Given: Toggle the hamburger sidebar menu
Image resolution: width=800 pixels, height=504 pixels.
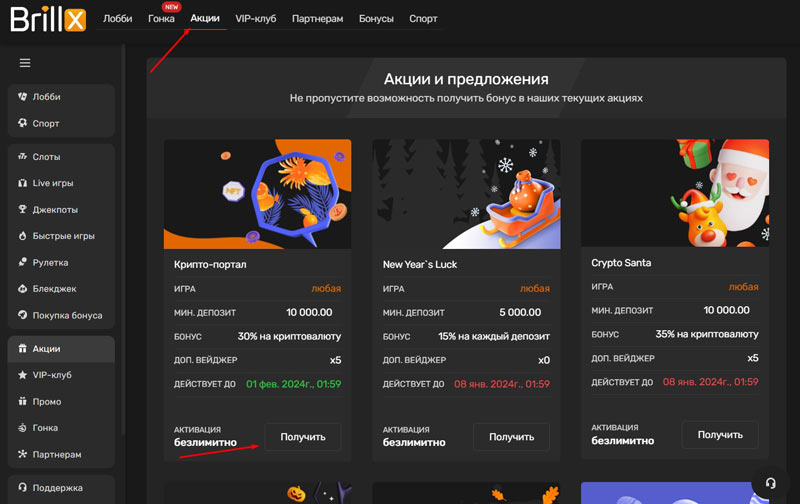Looking at the screenshot, I should pos(25,63).
